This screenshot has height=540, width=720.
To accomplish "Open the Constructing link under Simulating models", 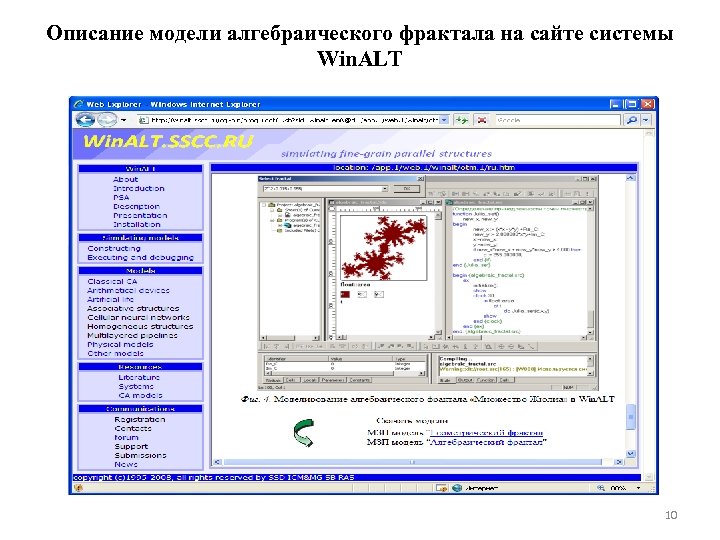I will (114, 248).
